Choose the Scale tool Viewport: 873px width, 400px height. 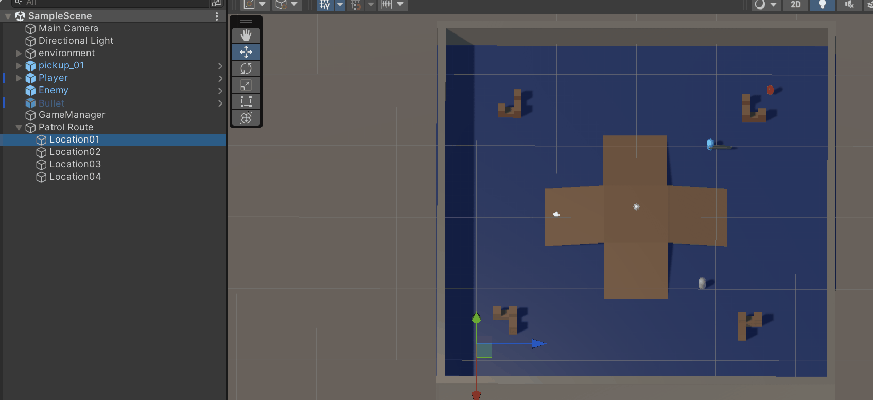tap(246, 85)
